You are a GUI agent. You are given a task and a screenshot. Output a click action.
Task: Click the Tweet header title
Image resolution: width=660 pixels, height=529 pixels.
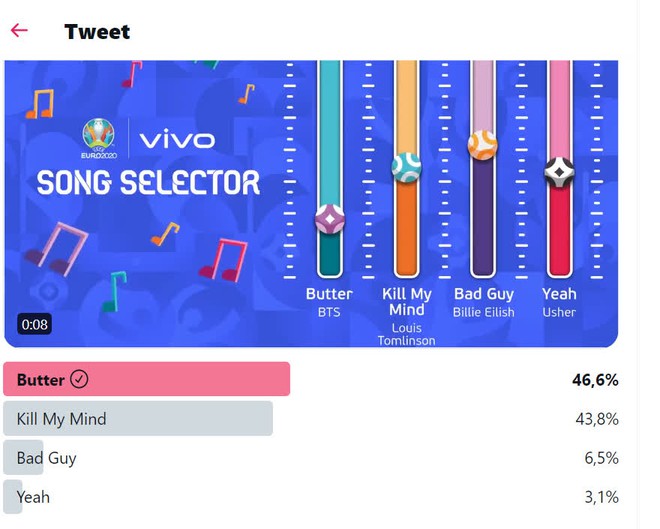97,31
